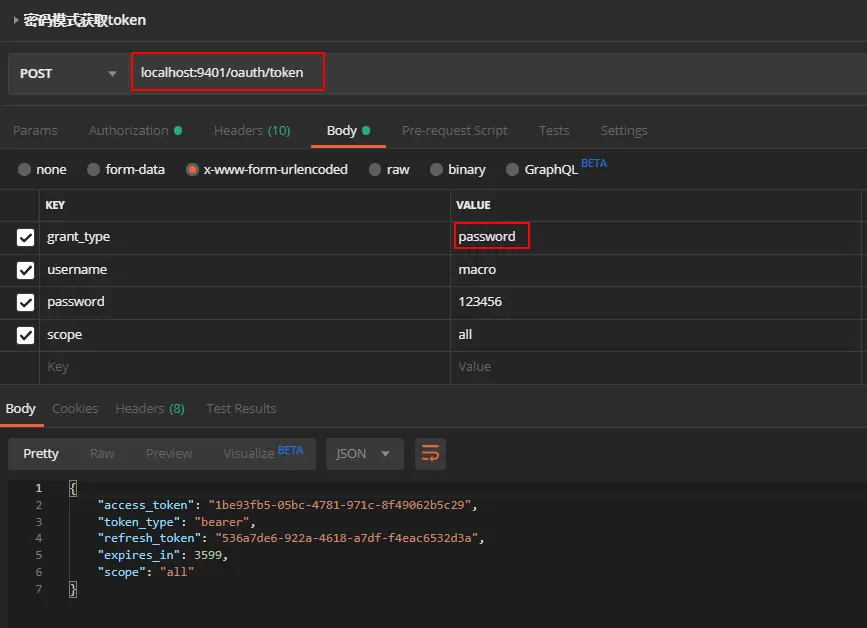Disable the scope parameter checkbox
Image resolution: width=867 pixels, height=628 pixels.
25,335
